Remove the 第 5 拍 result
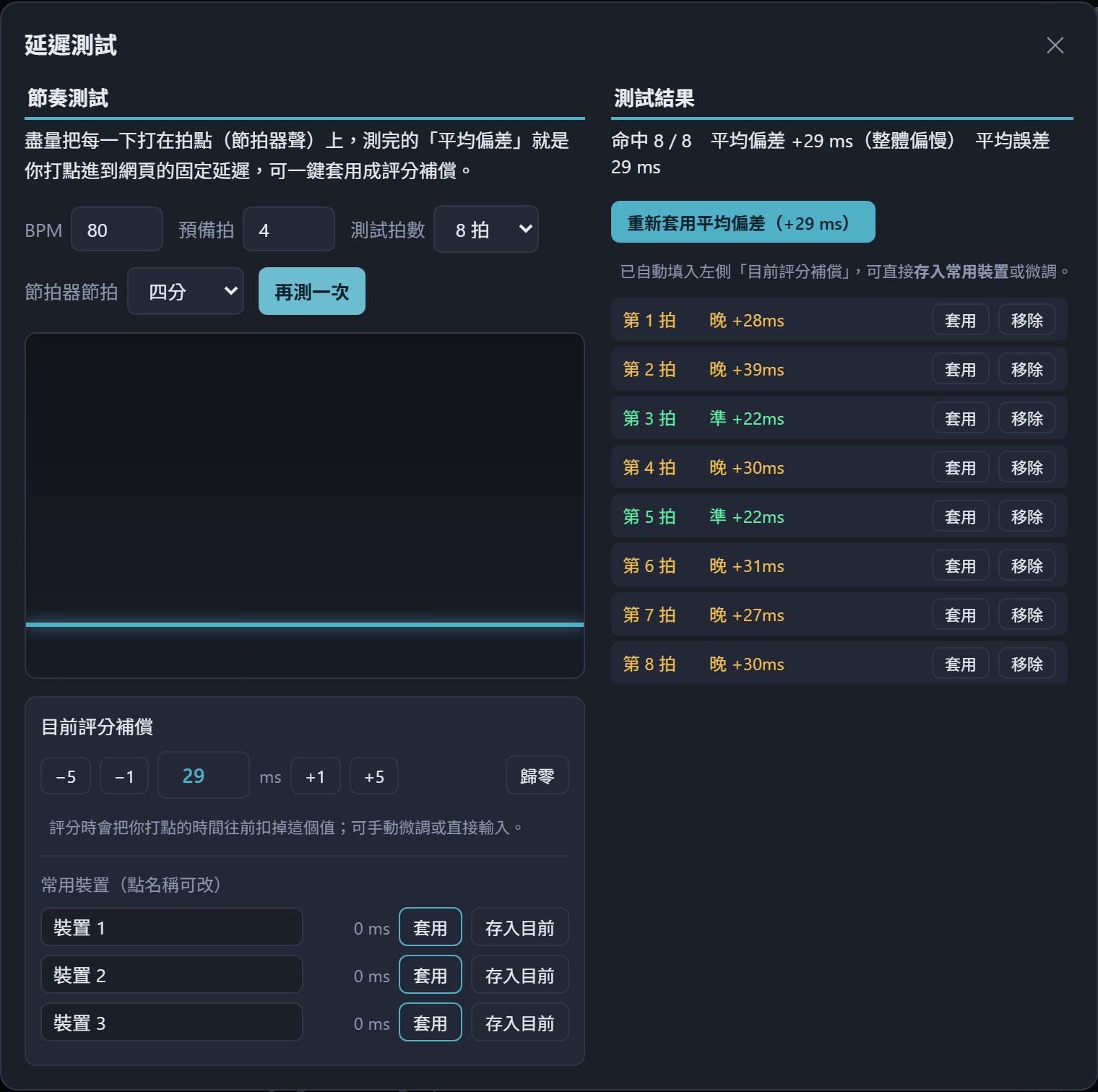 click(1027, 516)
